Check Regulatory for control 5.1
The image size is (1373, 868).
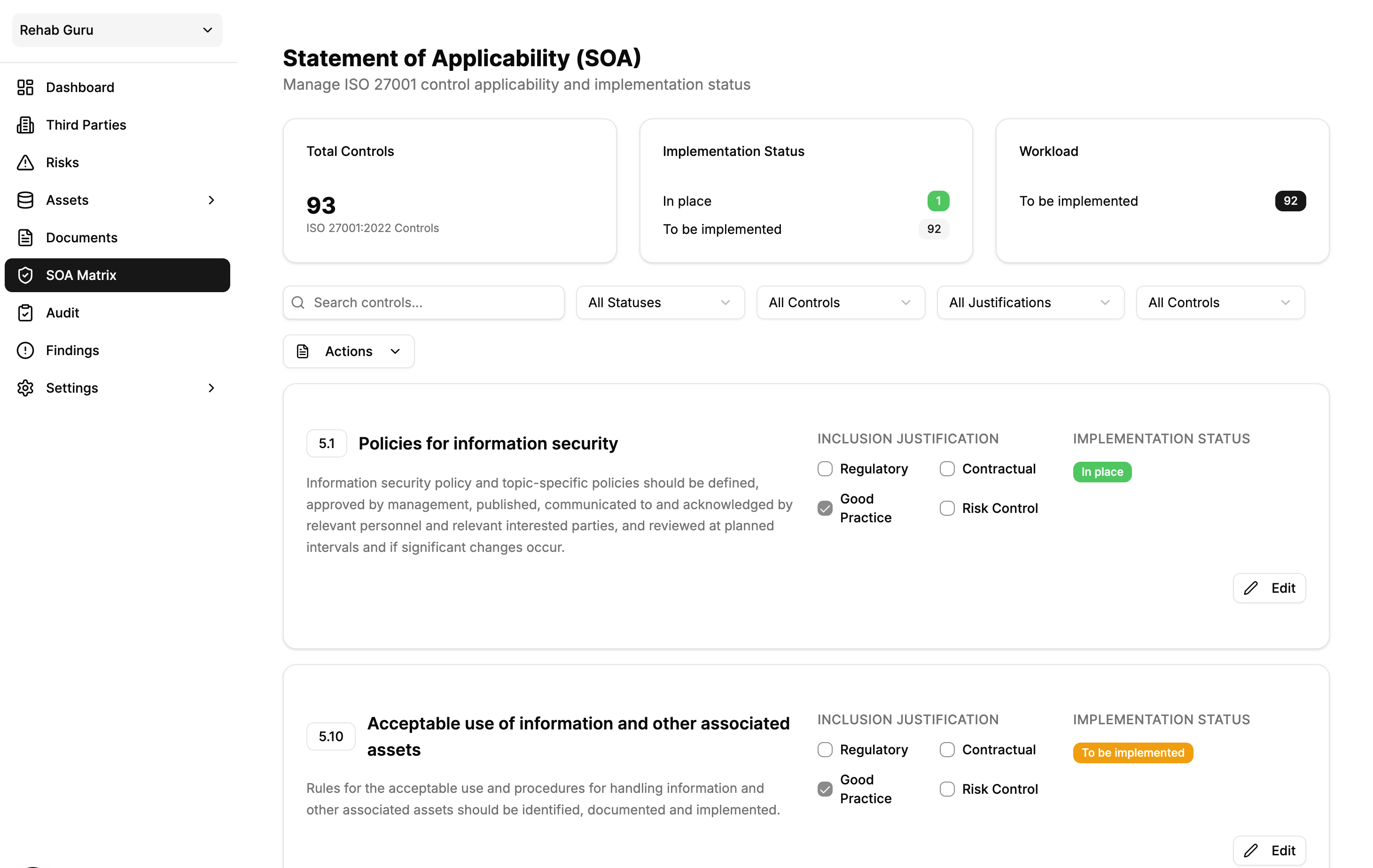coord(825,469)
